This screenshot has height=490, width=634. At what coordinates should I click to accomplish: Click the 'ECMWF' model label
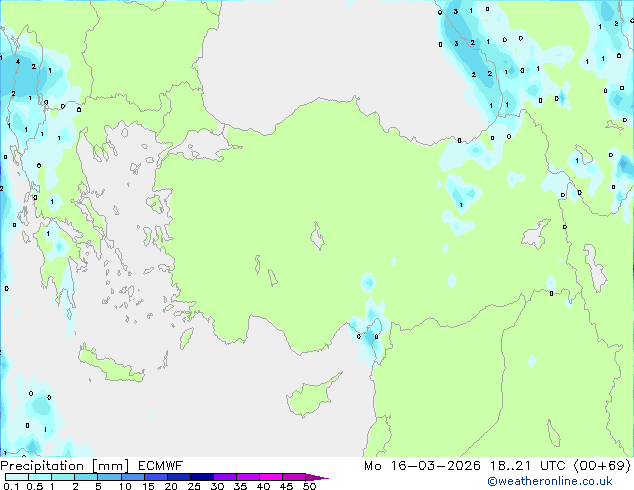click(161, 466)
